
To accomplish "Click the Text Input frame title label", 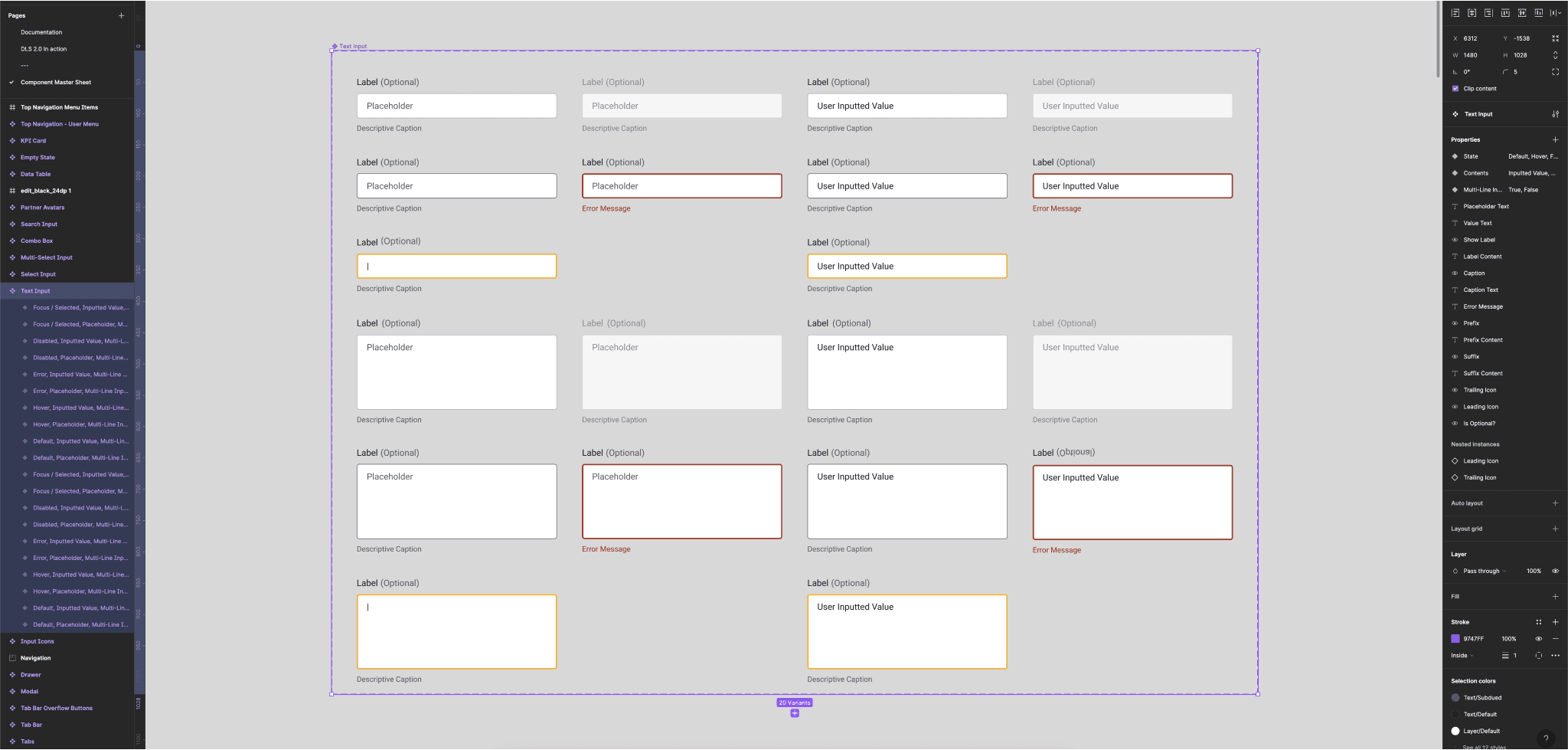I will tap(353, 46).
